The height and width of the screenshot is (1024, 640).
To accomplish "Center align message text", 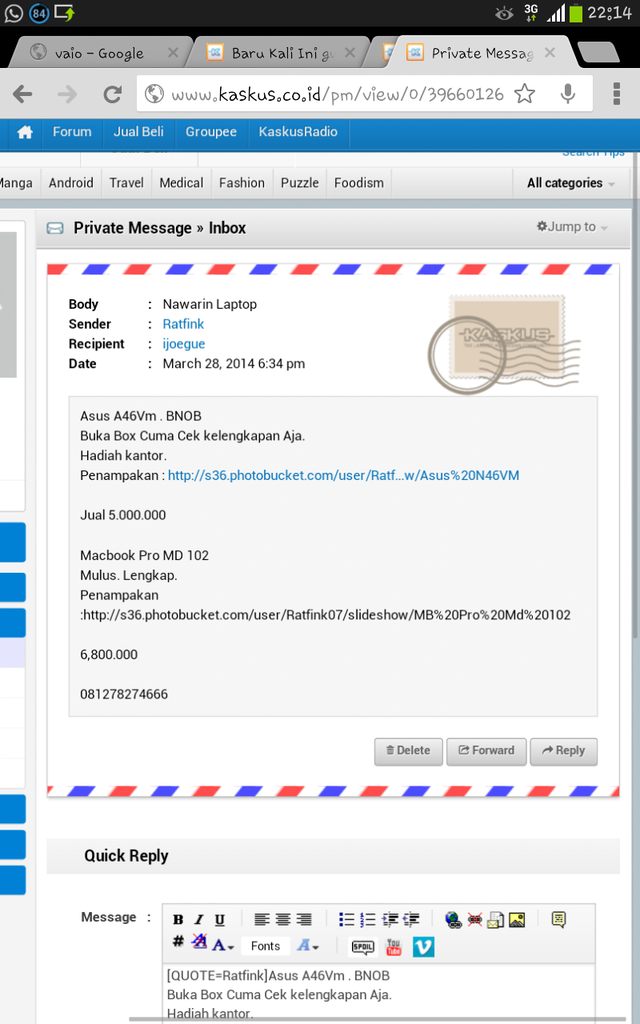I will (283, 920).
